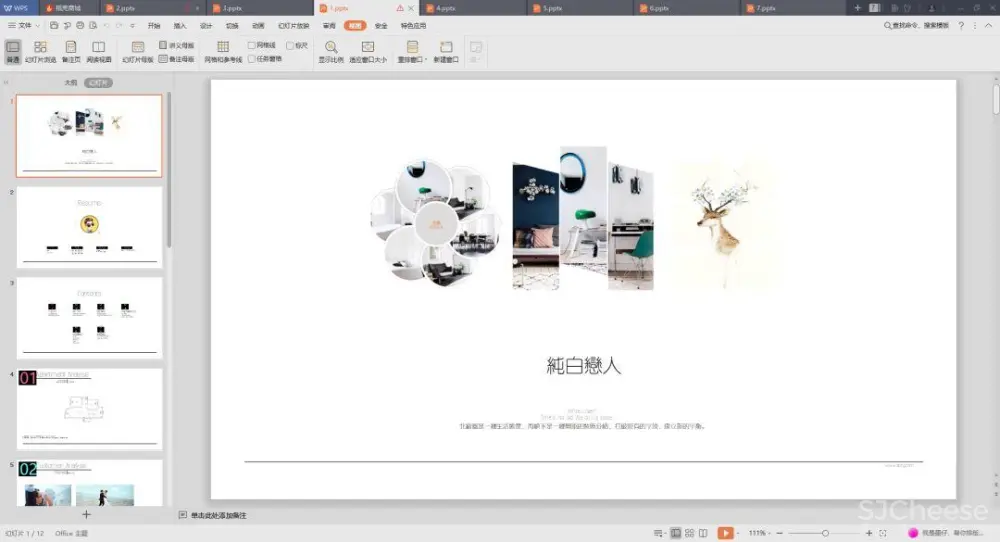
Task: Select slide 4 thumbnail labeled 01
Action: pyautogui.click(x=89, y=409)
